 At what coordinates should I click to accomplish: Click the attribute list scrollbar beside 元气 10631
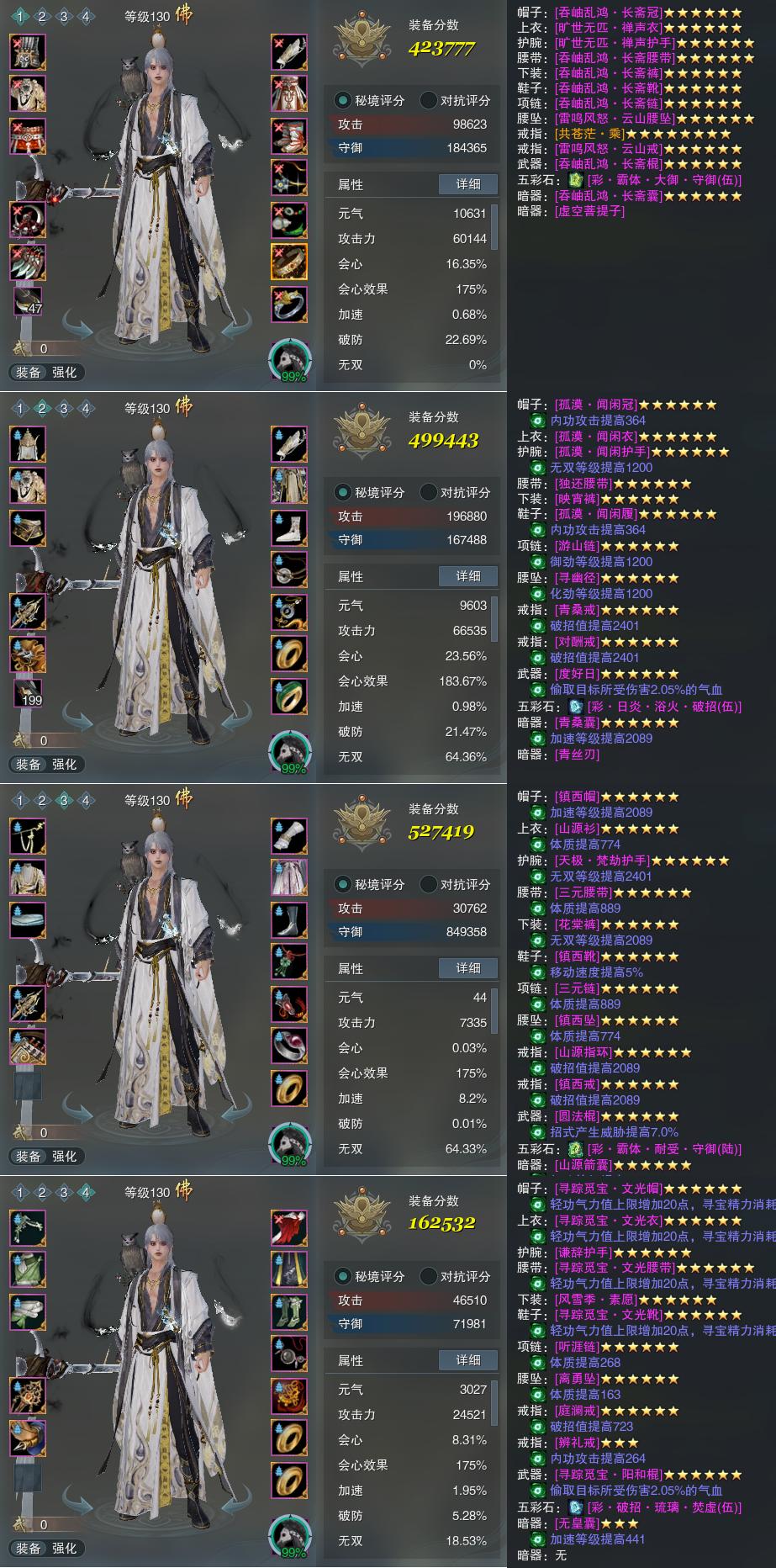[495, 227]
